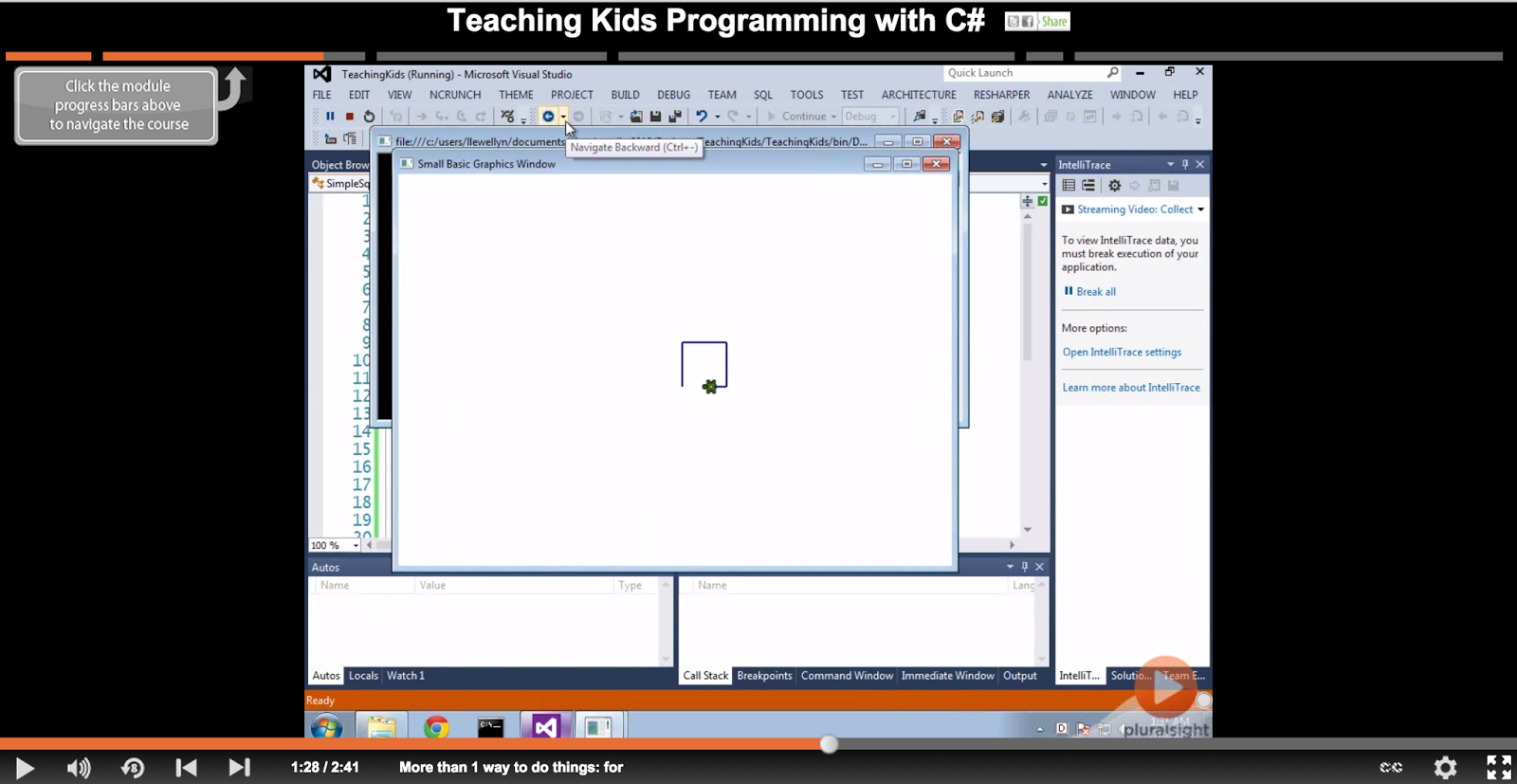The height and width of the screenshot is (784, 1517).
Task: Click the Undo toolbar arrow icon
Action: click(x=702, y=117)
